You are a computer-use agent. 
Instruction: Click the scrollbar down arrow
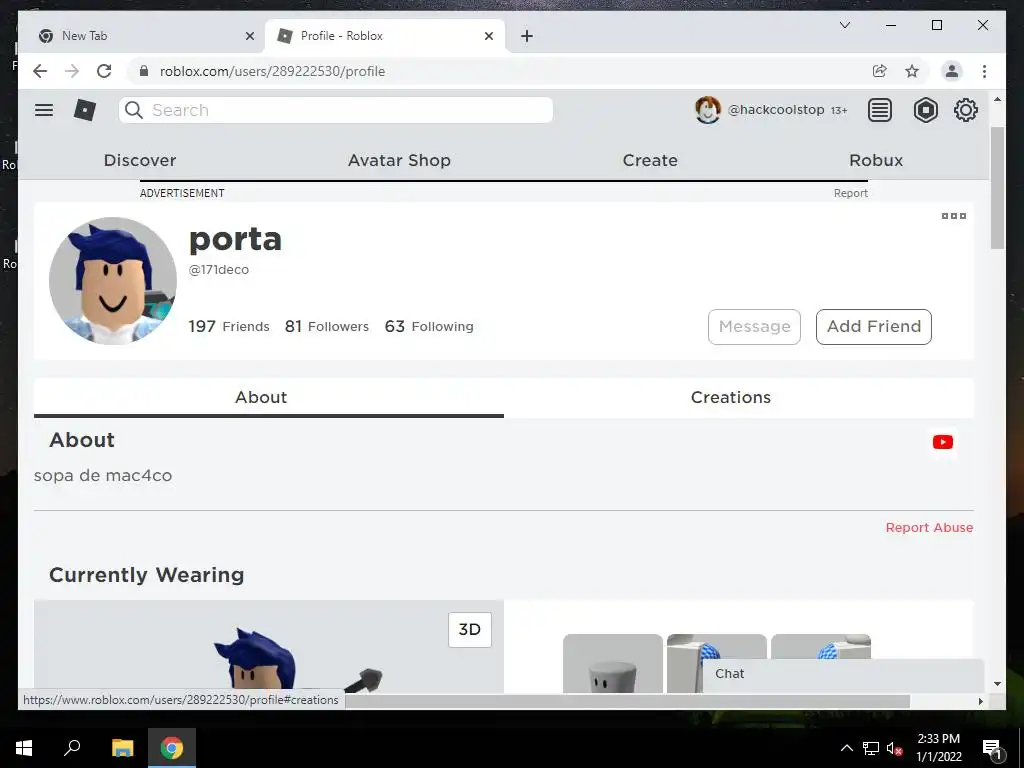pos(997,684)
